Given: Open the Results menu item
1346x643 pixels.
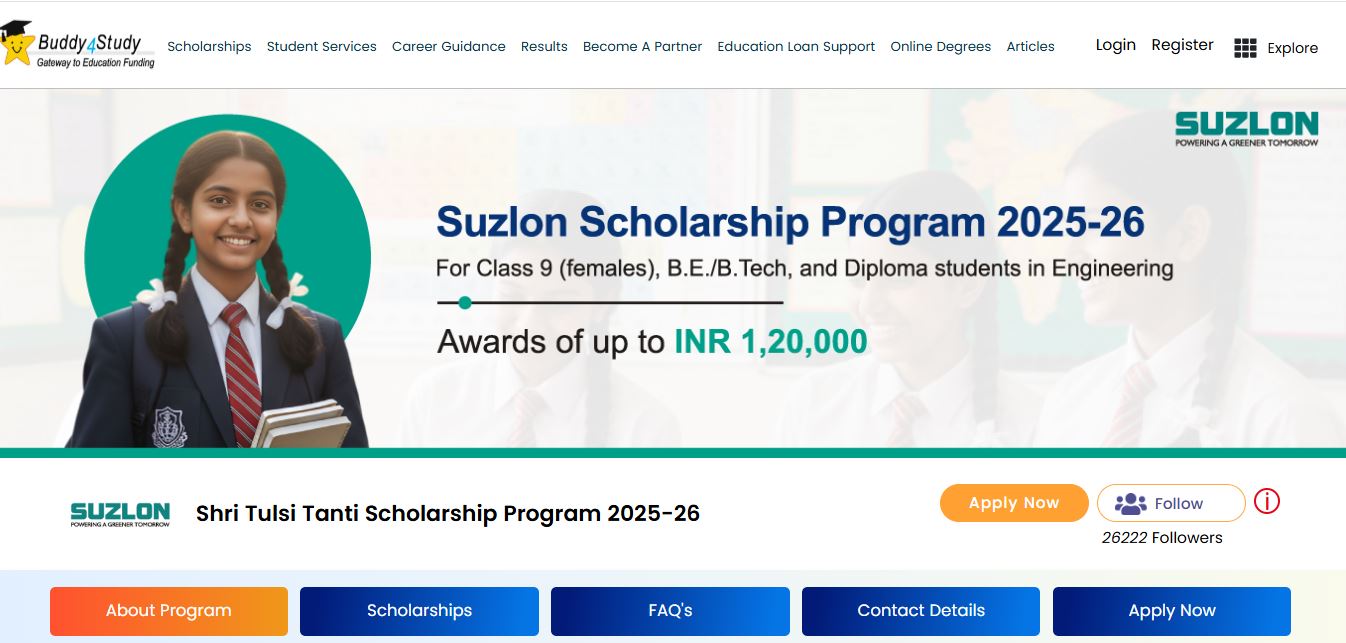Looking at the screenshot, I should [x=544, y=47].
